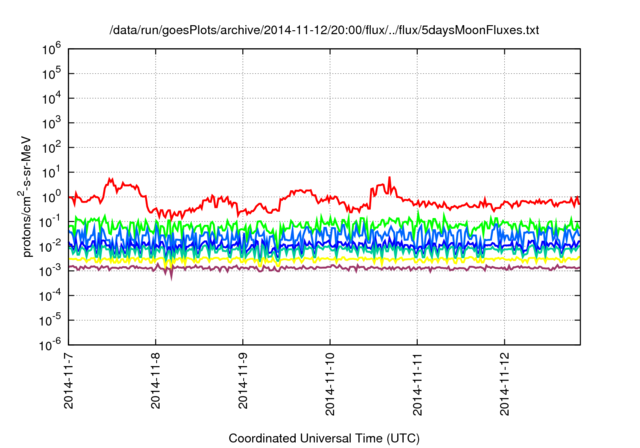Click the 2014-11-9 date label
The height and width of the screenshot is (448, 640).
[x=243, y=380]
